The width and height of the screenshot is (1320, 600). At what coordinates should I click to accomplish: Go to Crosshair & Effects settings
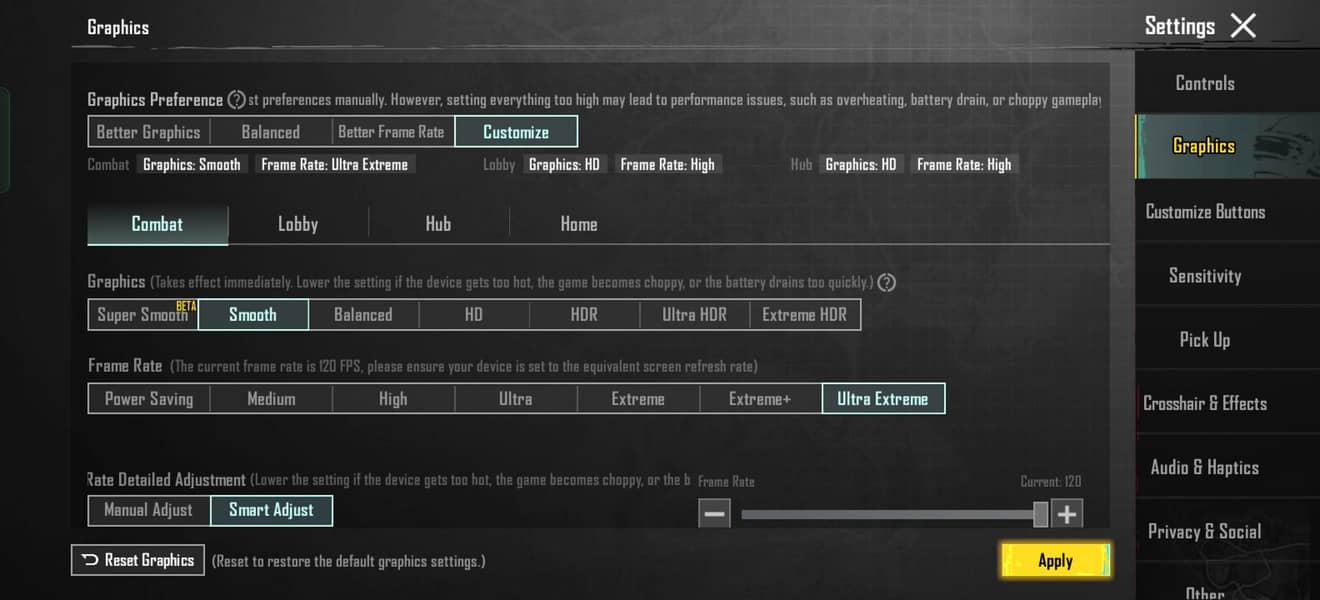pyautogui.click(x=1205, y=404)
